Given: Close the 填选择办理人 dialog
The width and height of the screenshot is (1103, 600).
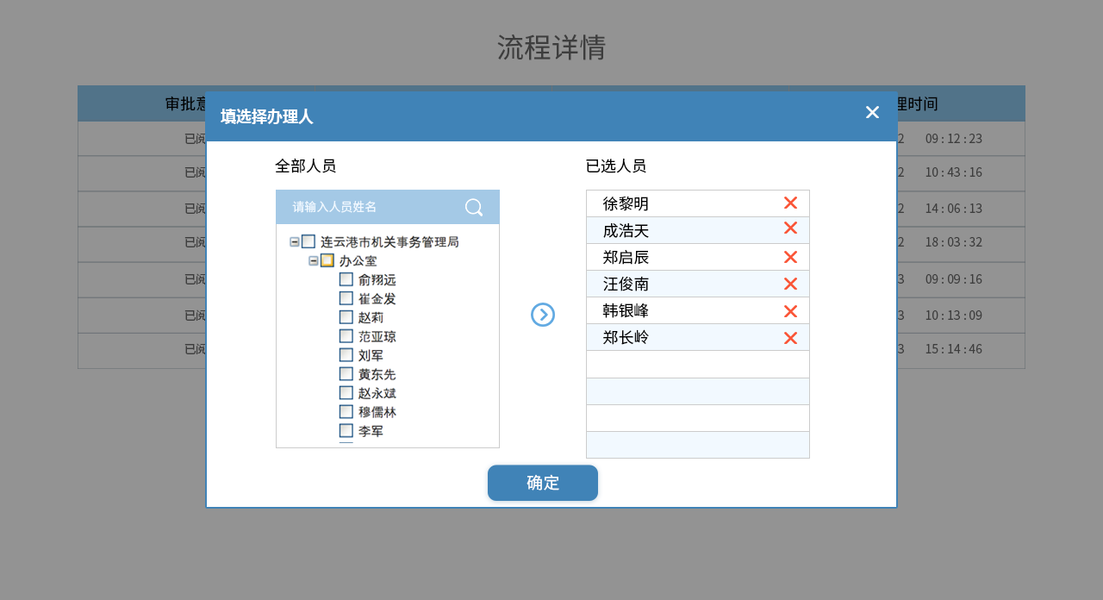Looking at the screenshot, I should tap(872, 112).
